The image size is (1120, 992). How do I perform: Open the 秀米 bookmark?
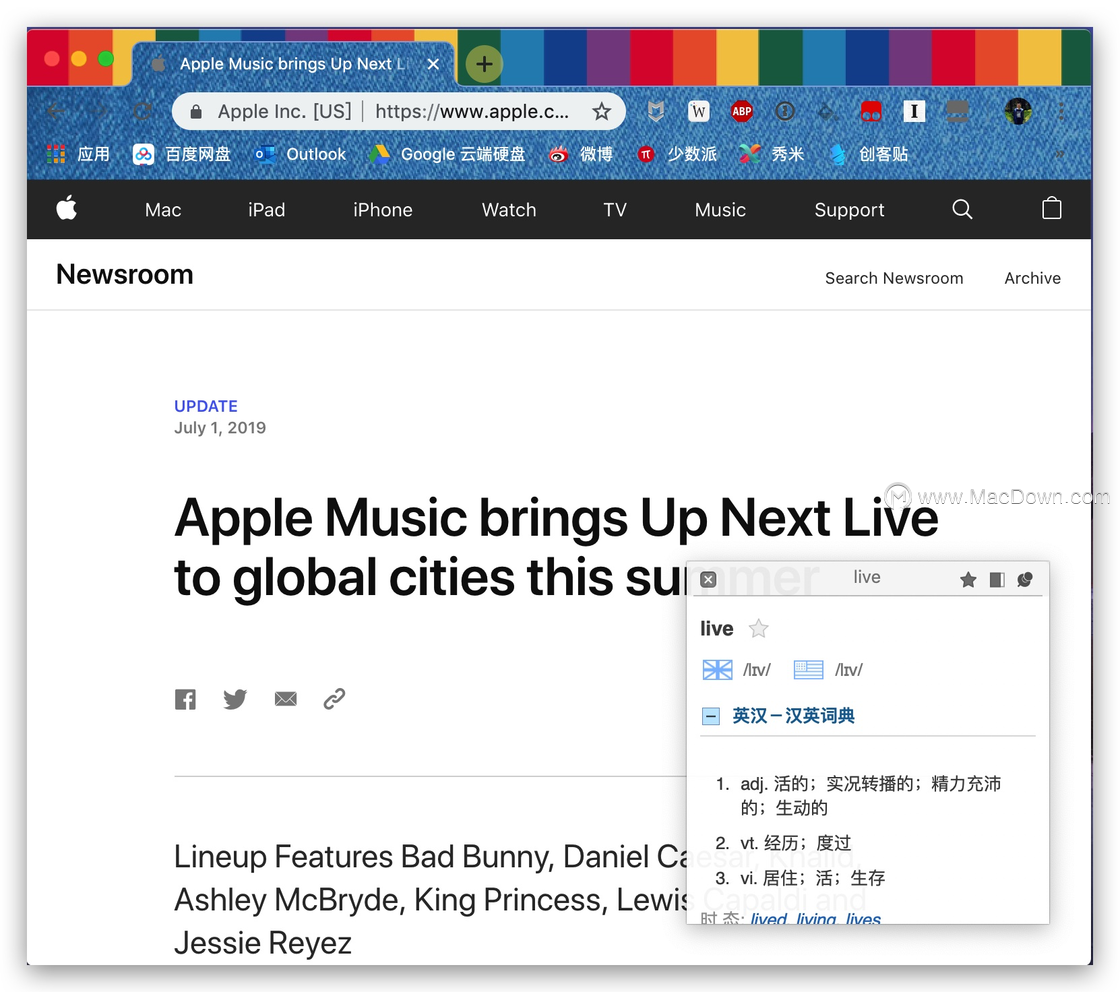tap(771, 154)
